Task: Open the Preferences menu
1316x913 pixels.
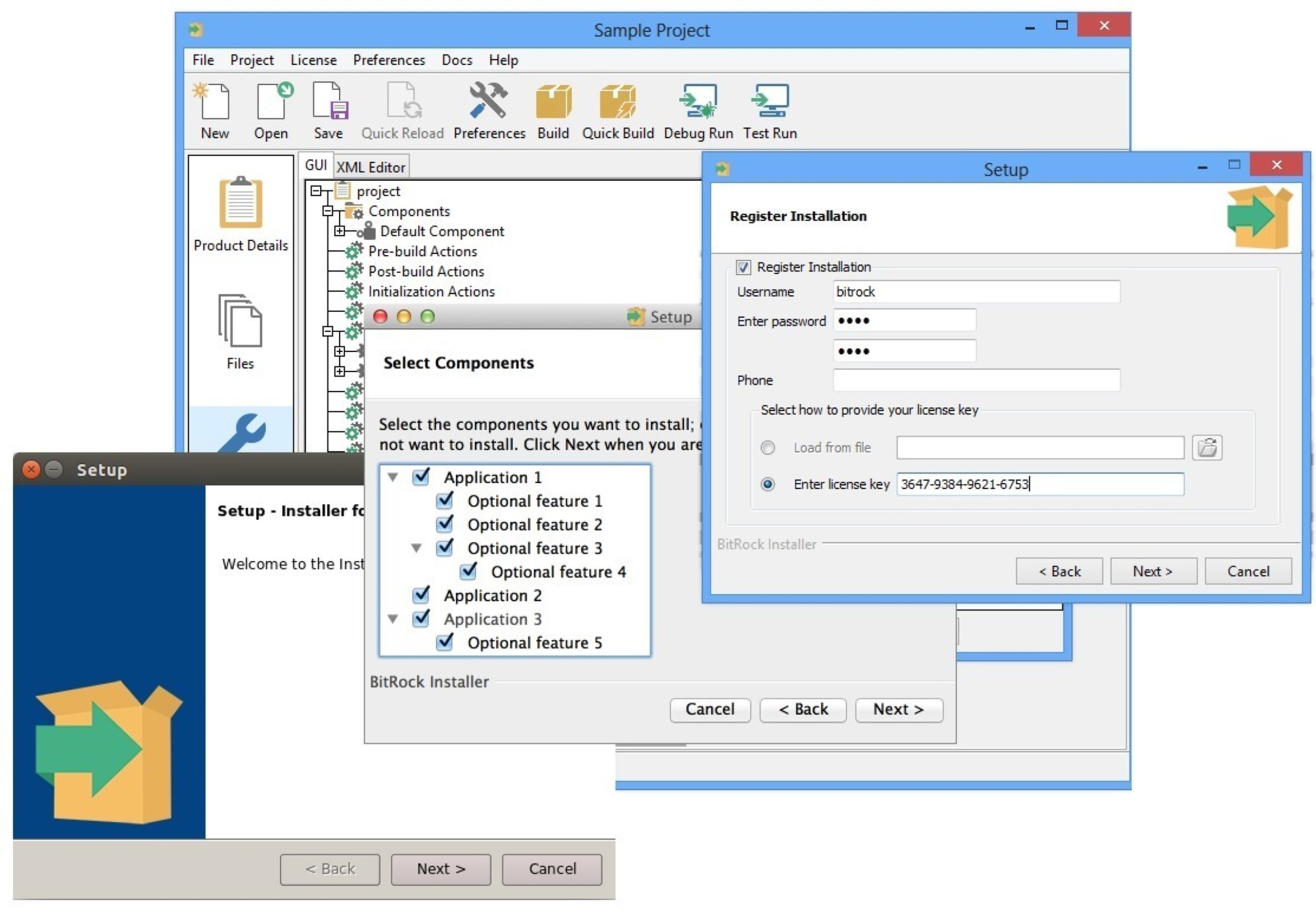Action: coord(389,60)
